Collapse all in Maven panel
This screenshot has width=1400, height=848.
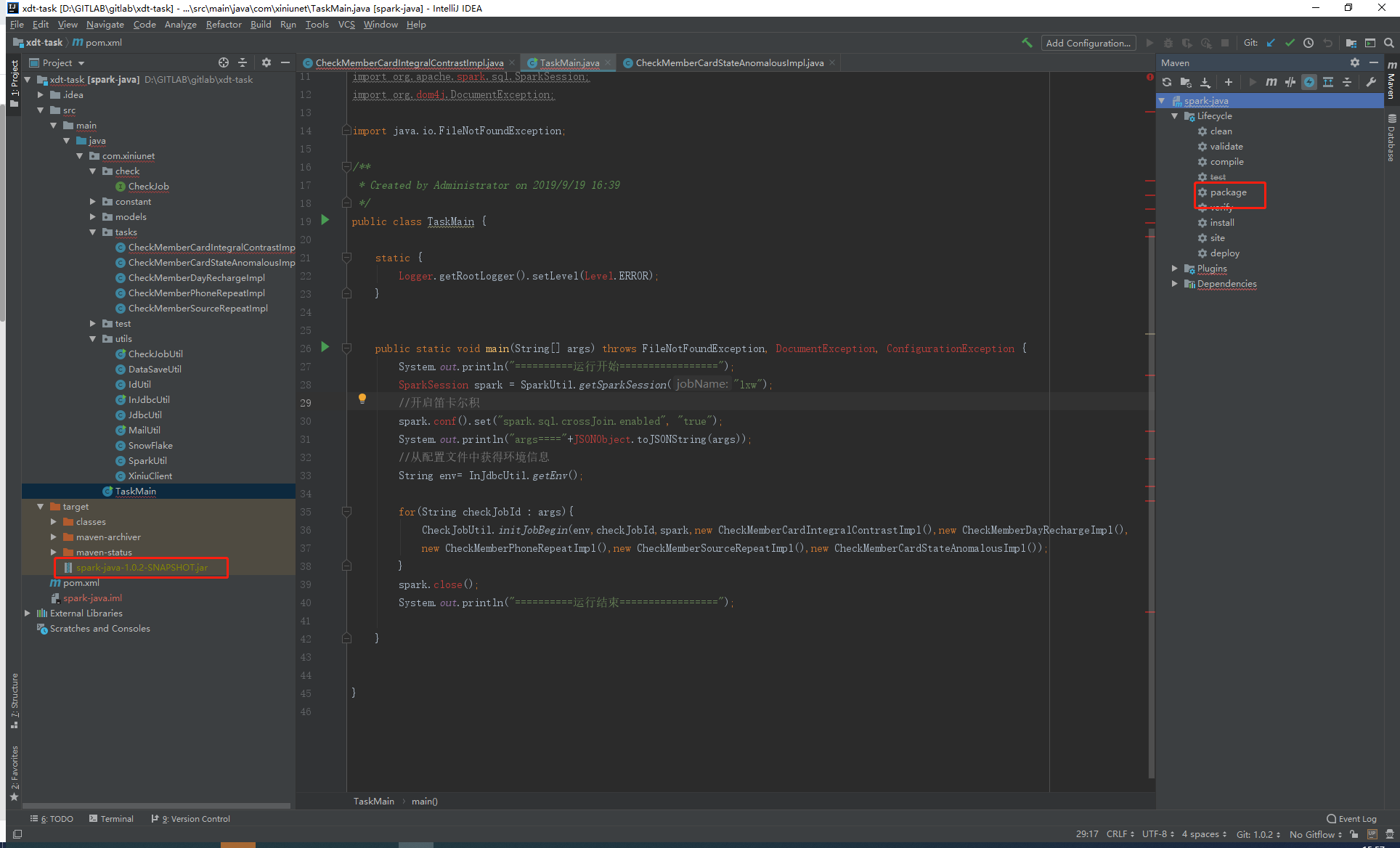click(1347, 82)
